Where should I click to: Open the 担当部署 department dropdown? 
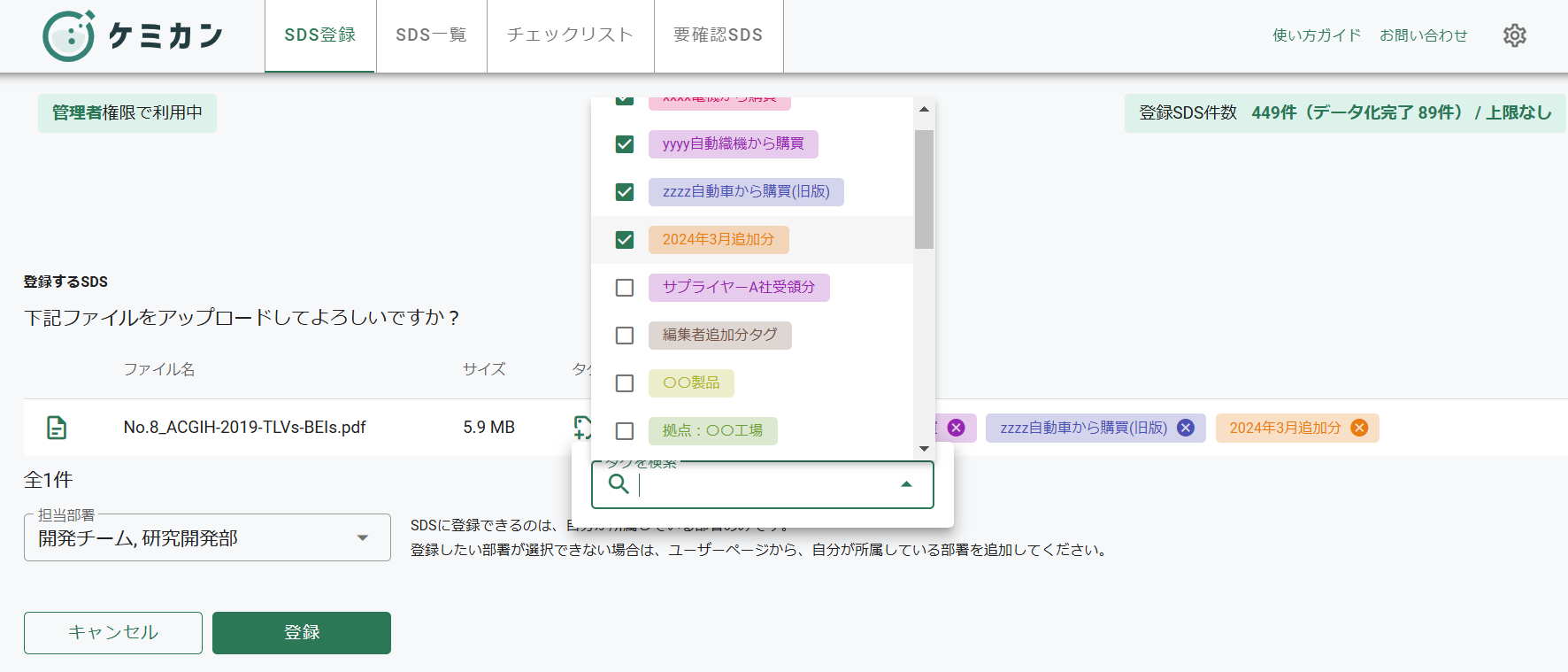(207, 537)
